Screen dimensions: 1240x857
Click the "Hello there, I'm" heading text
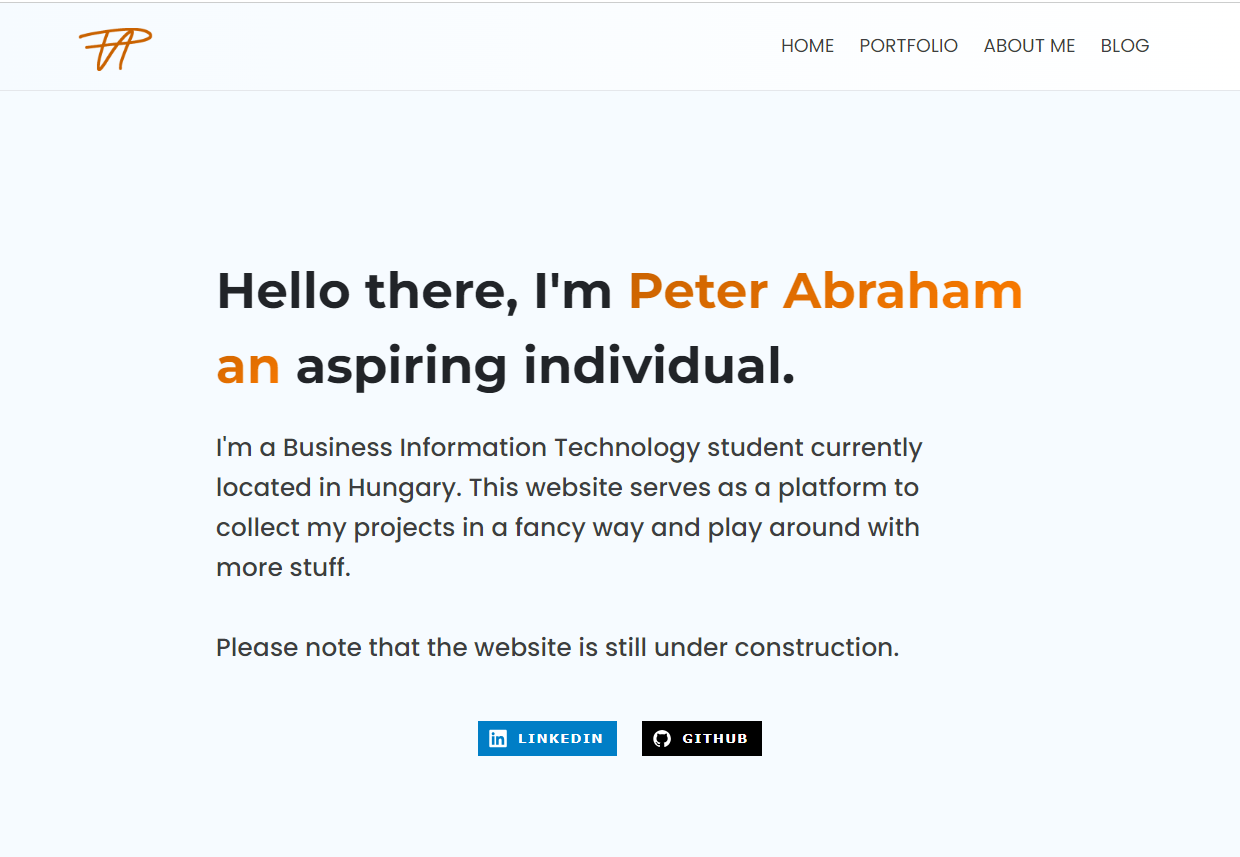point(414,291)
